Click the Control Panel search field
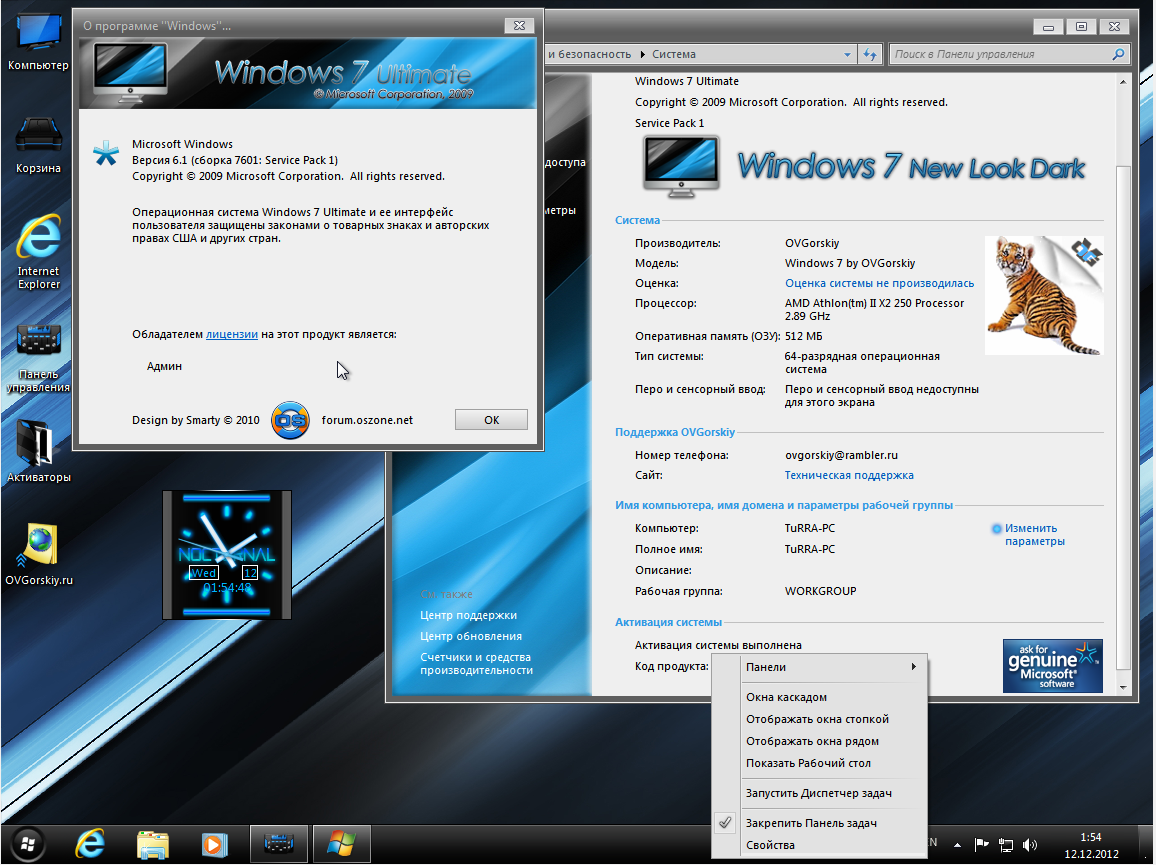The image size is (1156, 865). pos(1000,55)
